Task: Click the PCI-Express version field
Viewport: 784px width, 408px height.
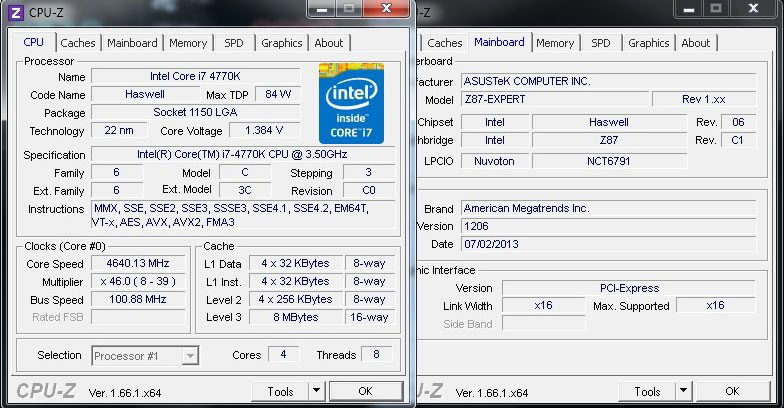Action: click(x=629, y=288)
